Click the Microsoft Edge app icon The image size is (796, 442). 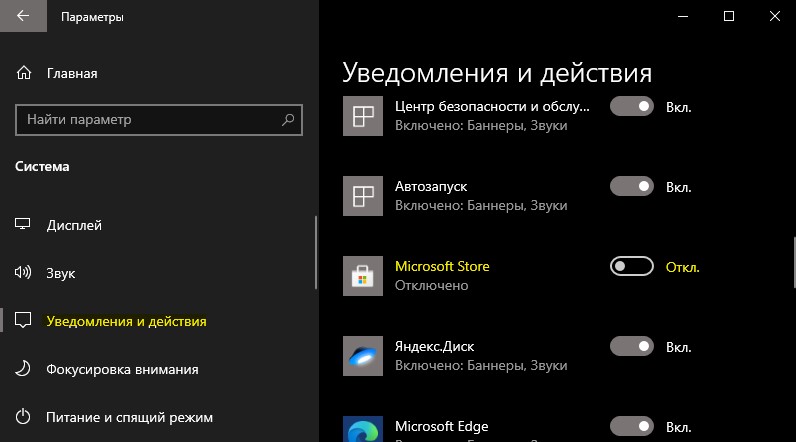pos(363,429)
